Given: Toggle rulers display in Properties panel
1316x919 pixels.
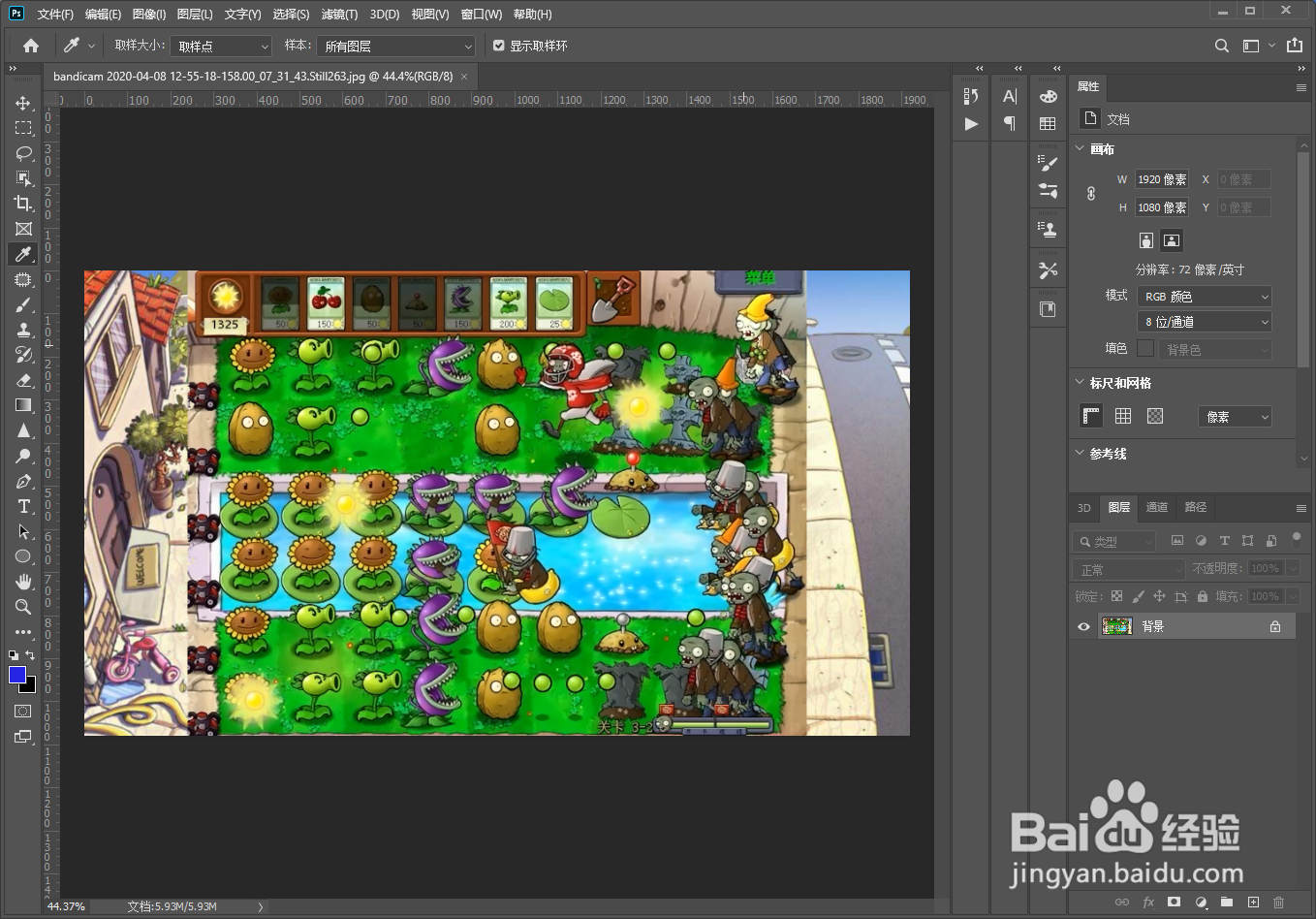Looking at the screenshot, I should [1091, 416].
